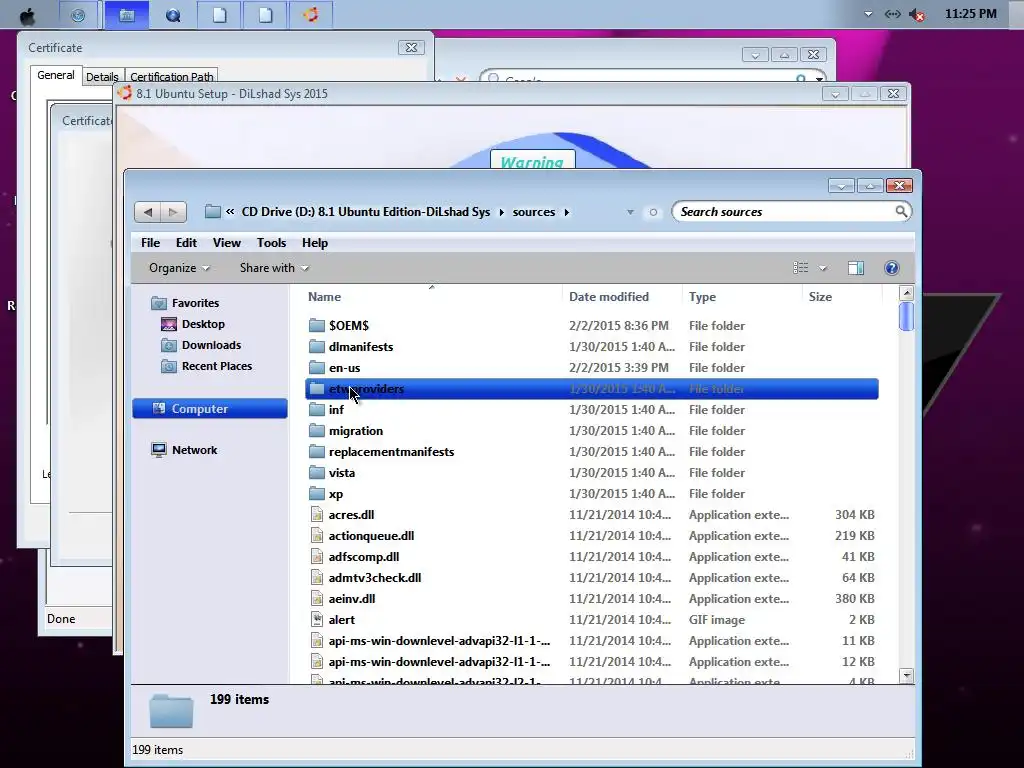Switch to Certification Path tab
The image size is (1024, 768).
172,77
